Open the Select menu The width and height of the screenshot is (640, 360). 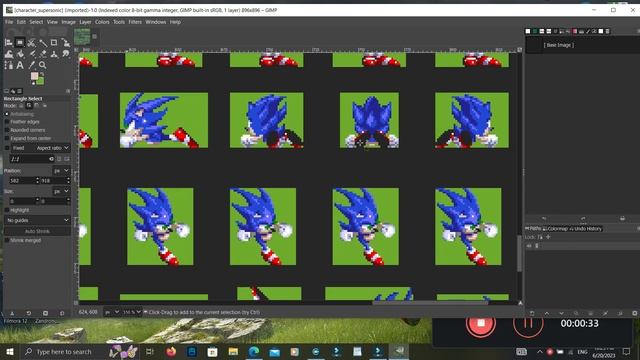point(36,22)
